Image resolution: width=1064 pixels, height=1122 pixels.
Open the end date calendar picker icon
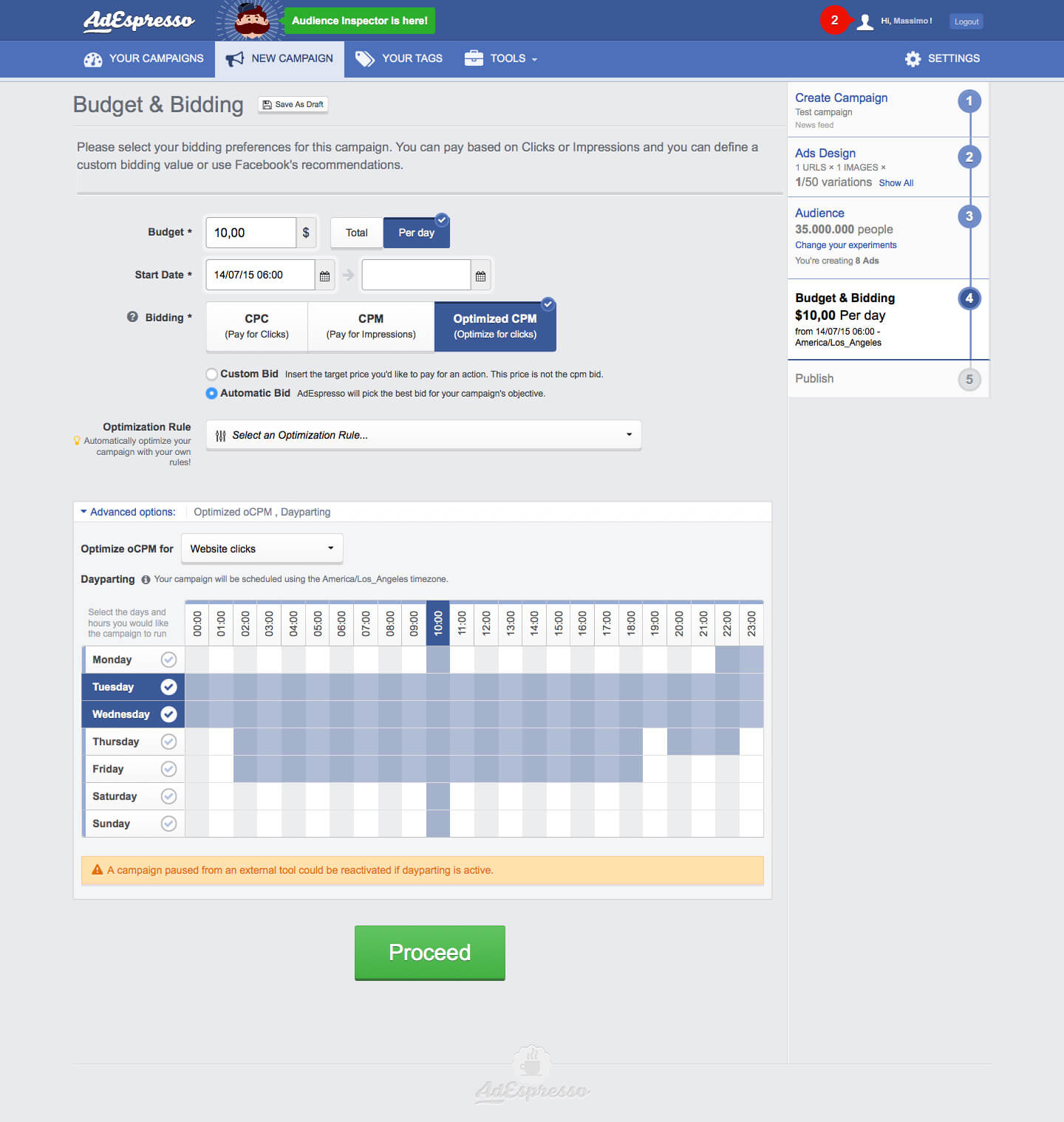coord(480,276)
